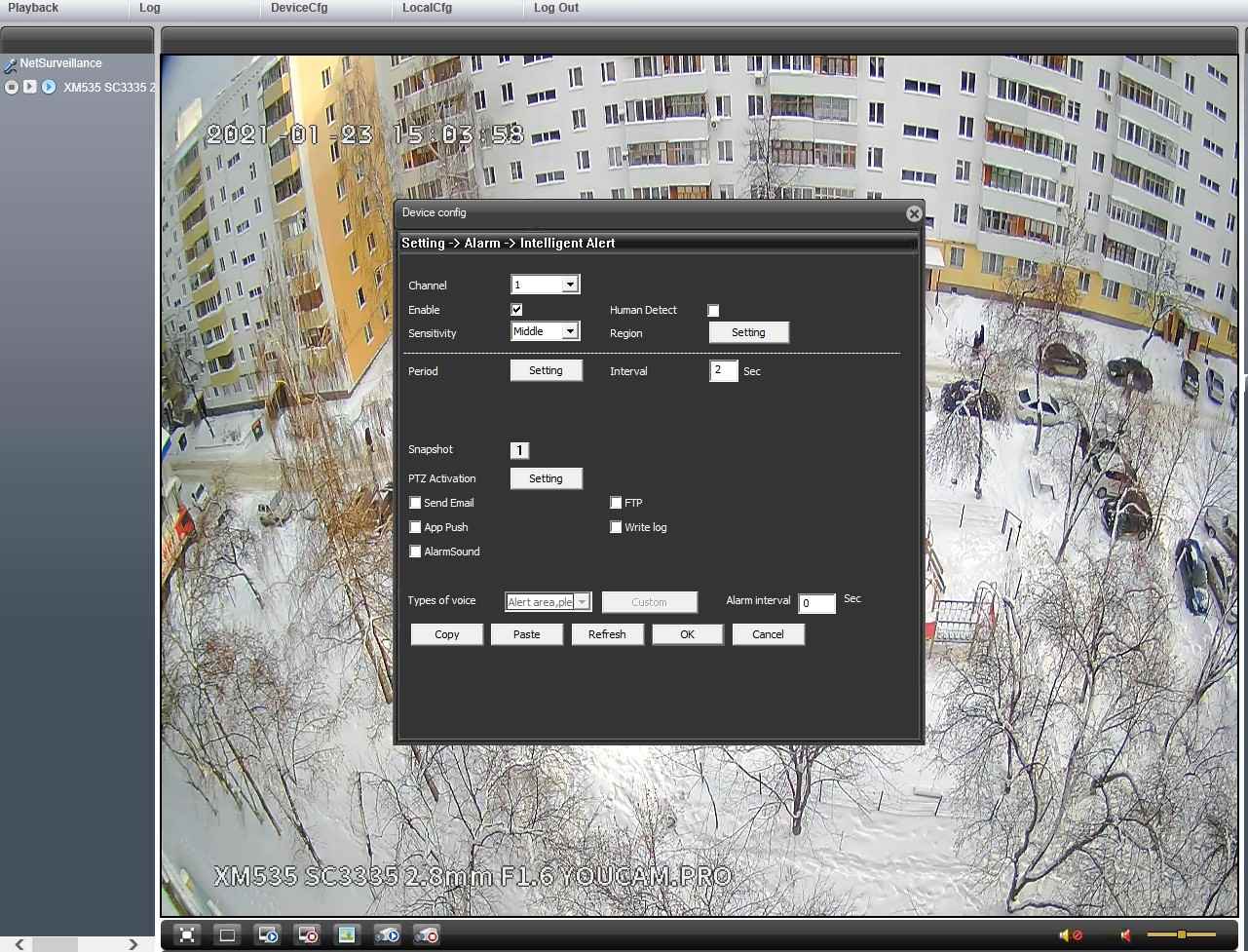
Task: Open the DeviceCfg menu
Action: 299,8
